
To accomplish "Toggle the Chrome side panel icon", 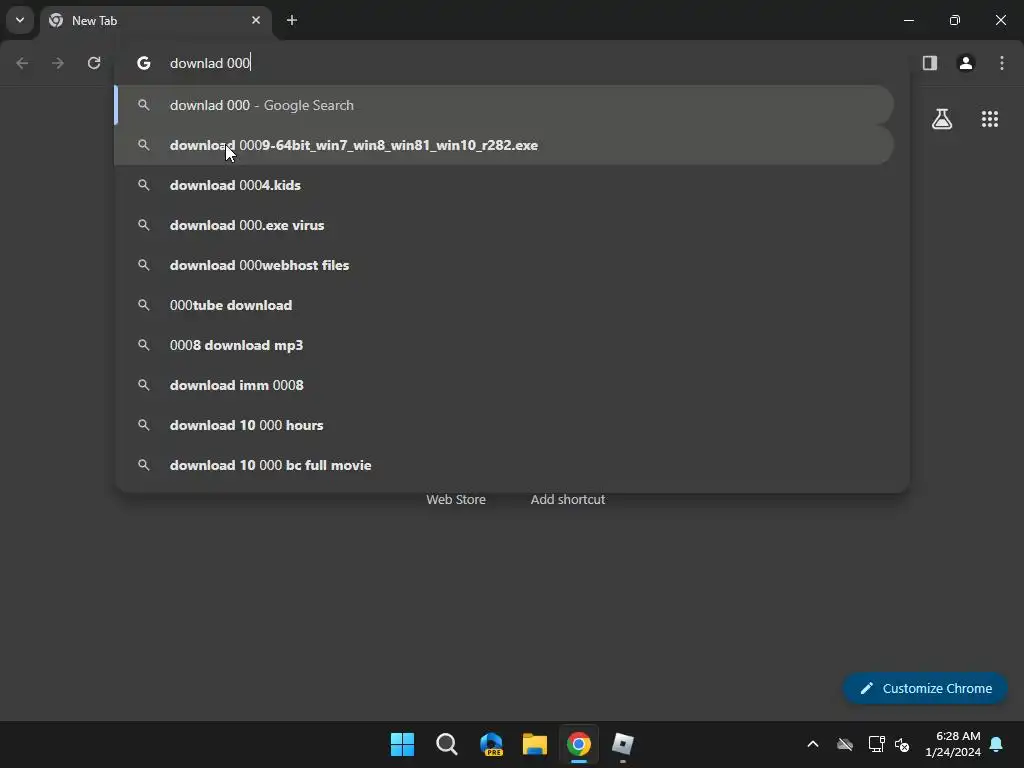I will (x=930, y=63).
